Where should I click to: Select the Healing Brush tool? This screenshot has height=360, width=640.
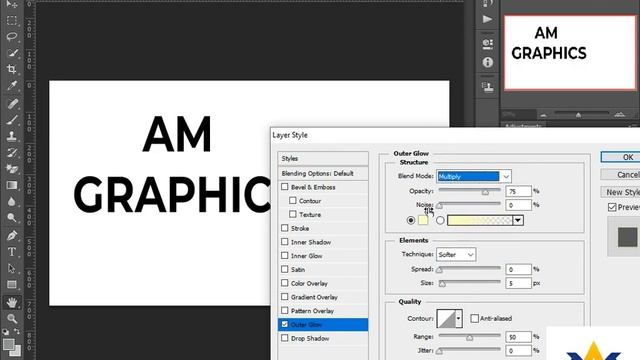[x=11, y=104]
